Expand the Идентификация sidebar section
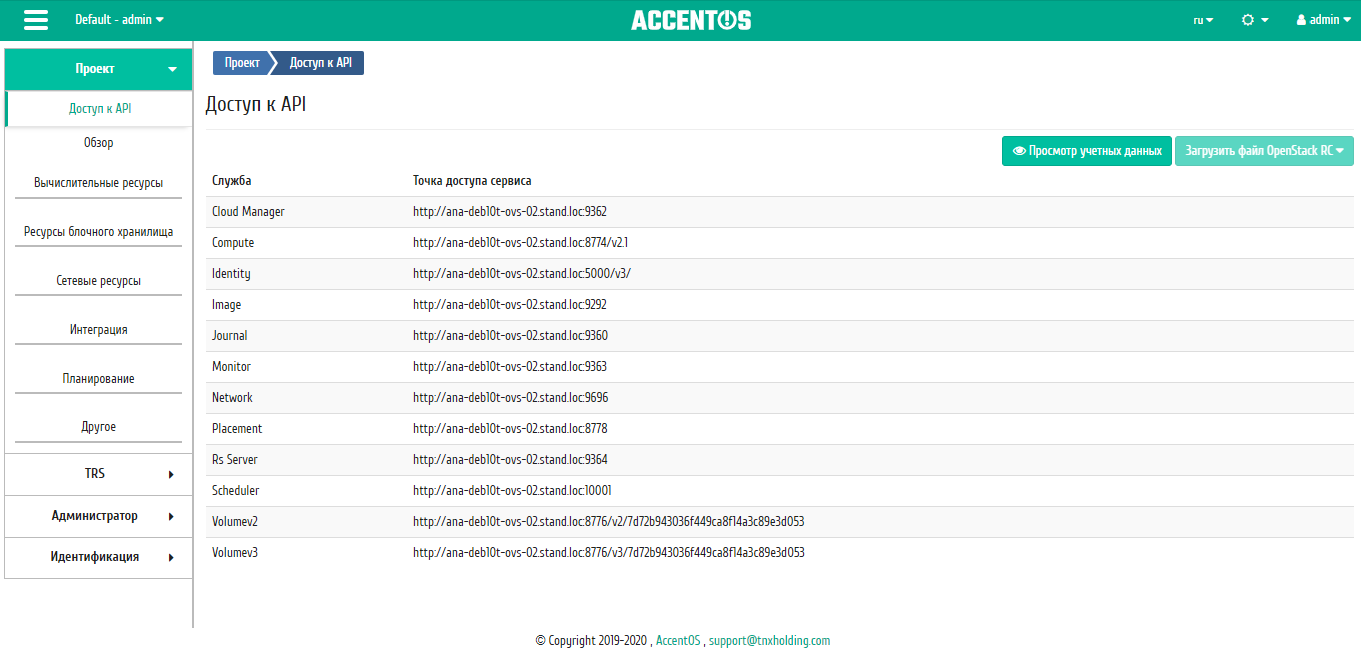 [98, 557]
